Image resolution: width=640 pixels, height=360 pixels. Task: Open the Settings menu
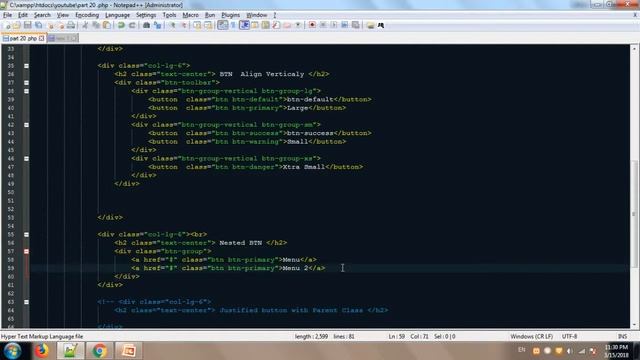(x=146, y=15)
